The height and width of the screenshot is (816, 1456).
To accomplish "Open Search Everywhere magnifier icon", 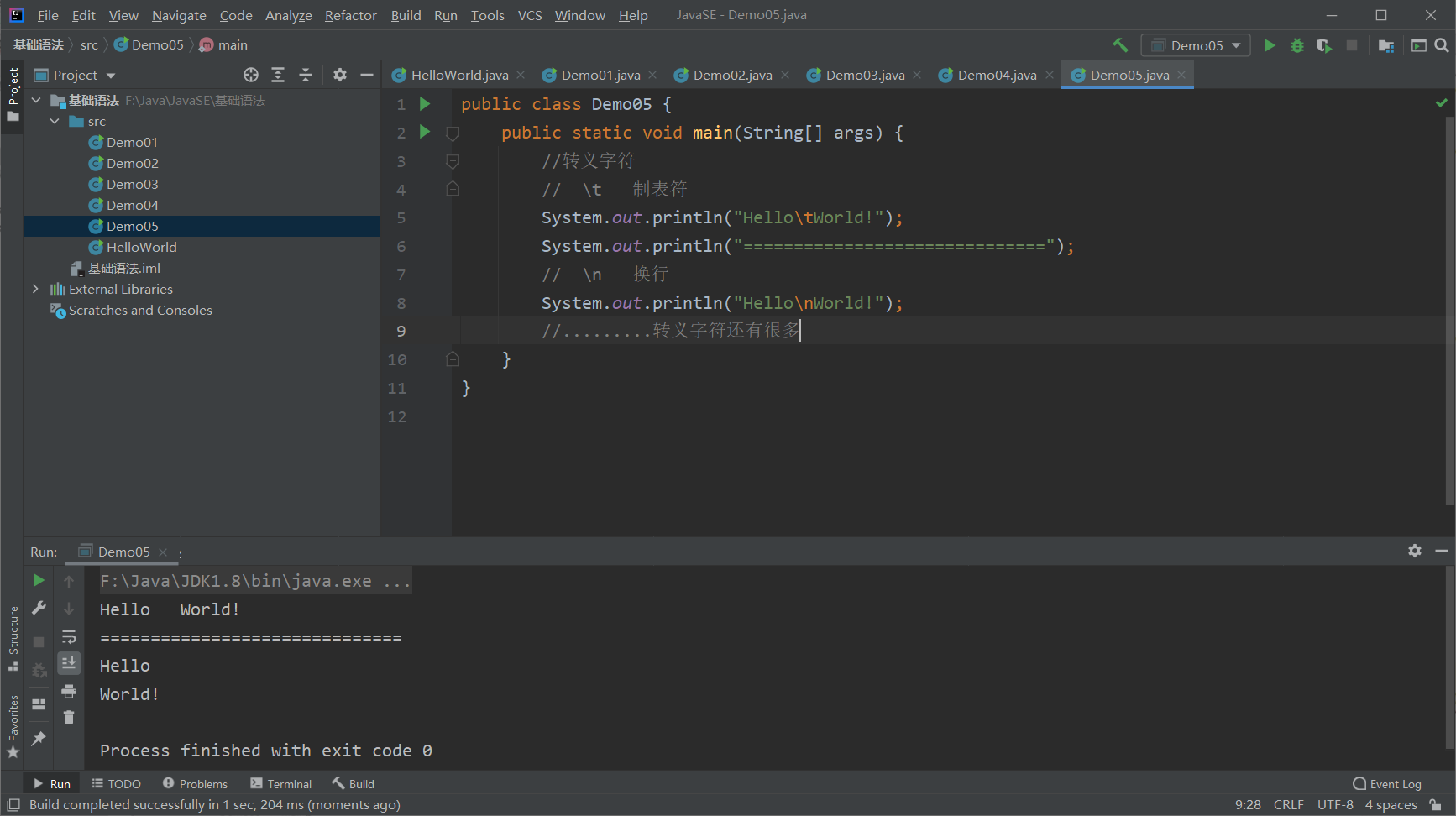I will point(1442,45).
